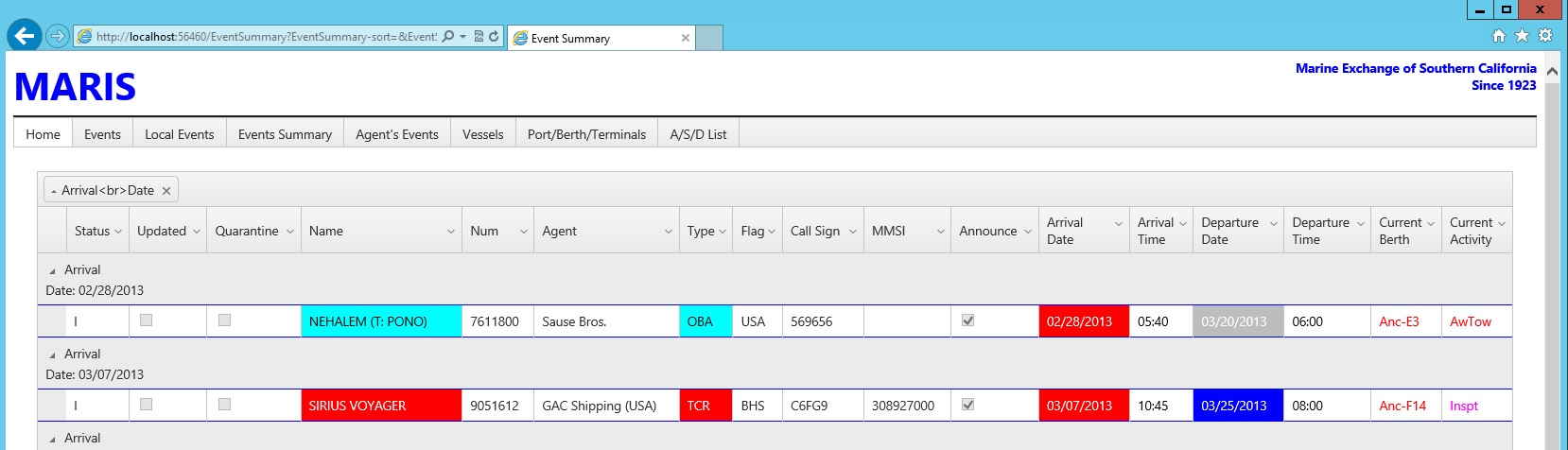The height and width of the screenshot is (450, 1568).
Task: Toggle the Quarantine checkbox for SIRIUS VOYAGER
Action: (x=224, y=405)
